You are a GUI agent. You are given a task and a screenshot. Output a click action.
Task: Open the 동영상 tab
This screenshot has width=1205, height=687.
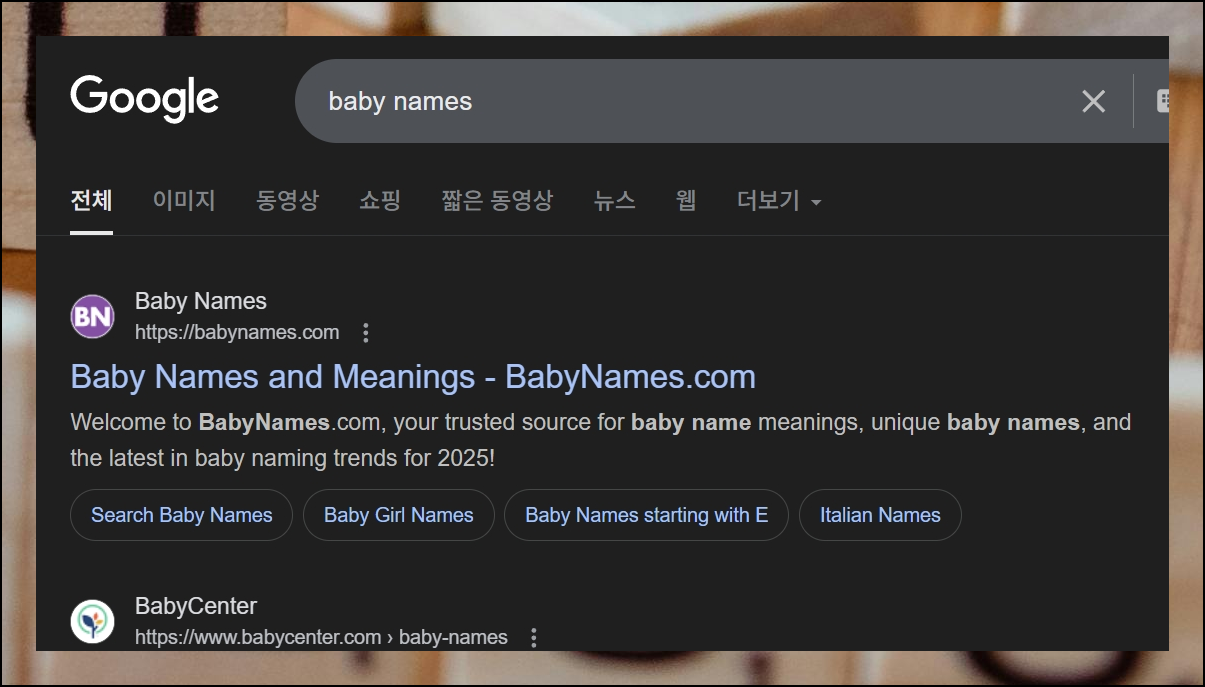point(287,200)
